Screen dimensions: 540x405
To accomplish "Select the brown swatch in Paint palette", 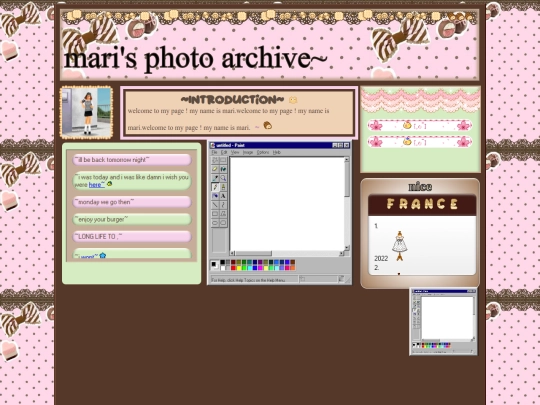I will [293, 262].
